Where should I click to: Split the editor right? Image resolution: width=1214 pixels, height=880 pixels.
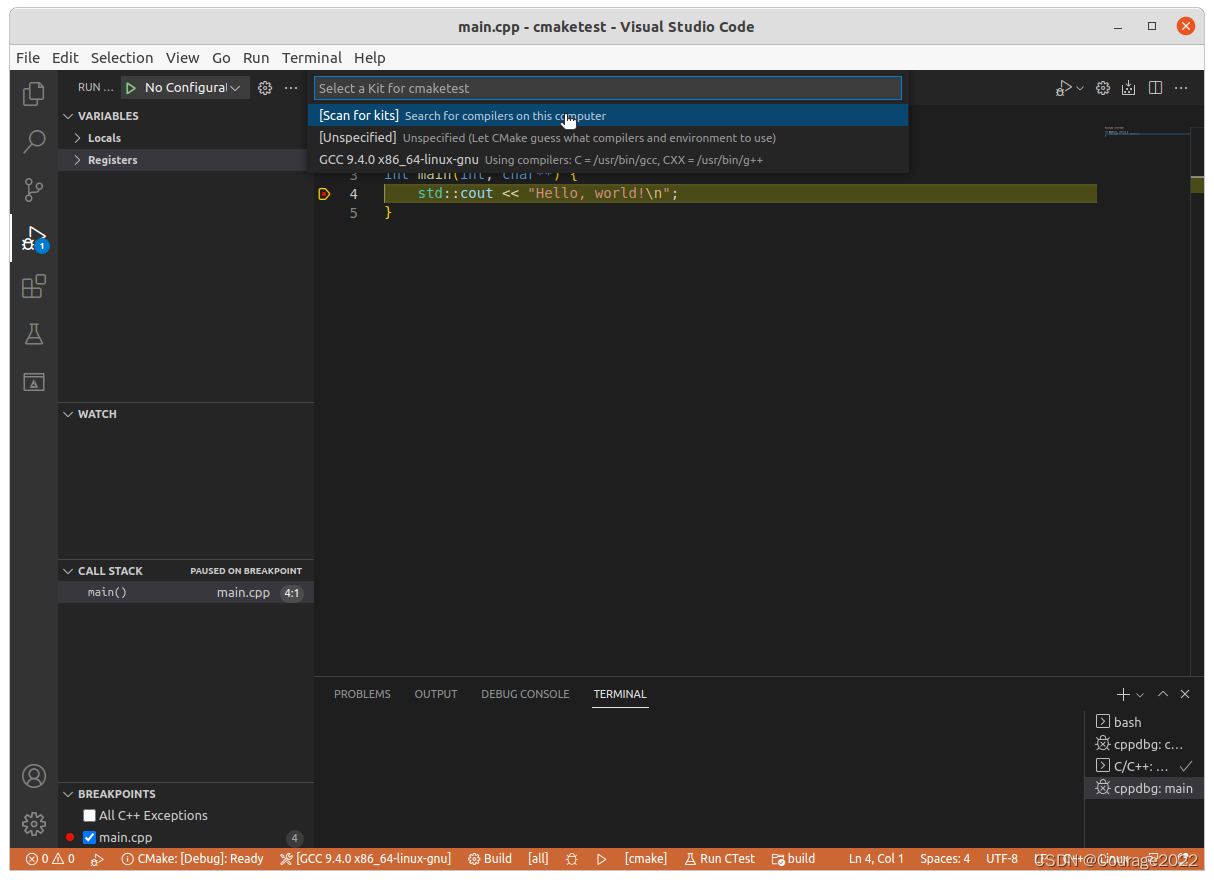(x=1155, y=88)
